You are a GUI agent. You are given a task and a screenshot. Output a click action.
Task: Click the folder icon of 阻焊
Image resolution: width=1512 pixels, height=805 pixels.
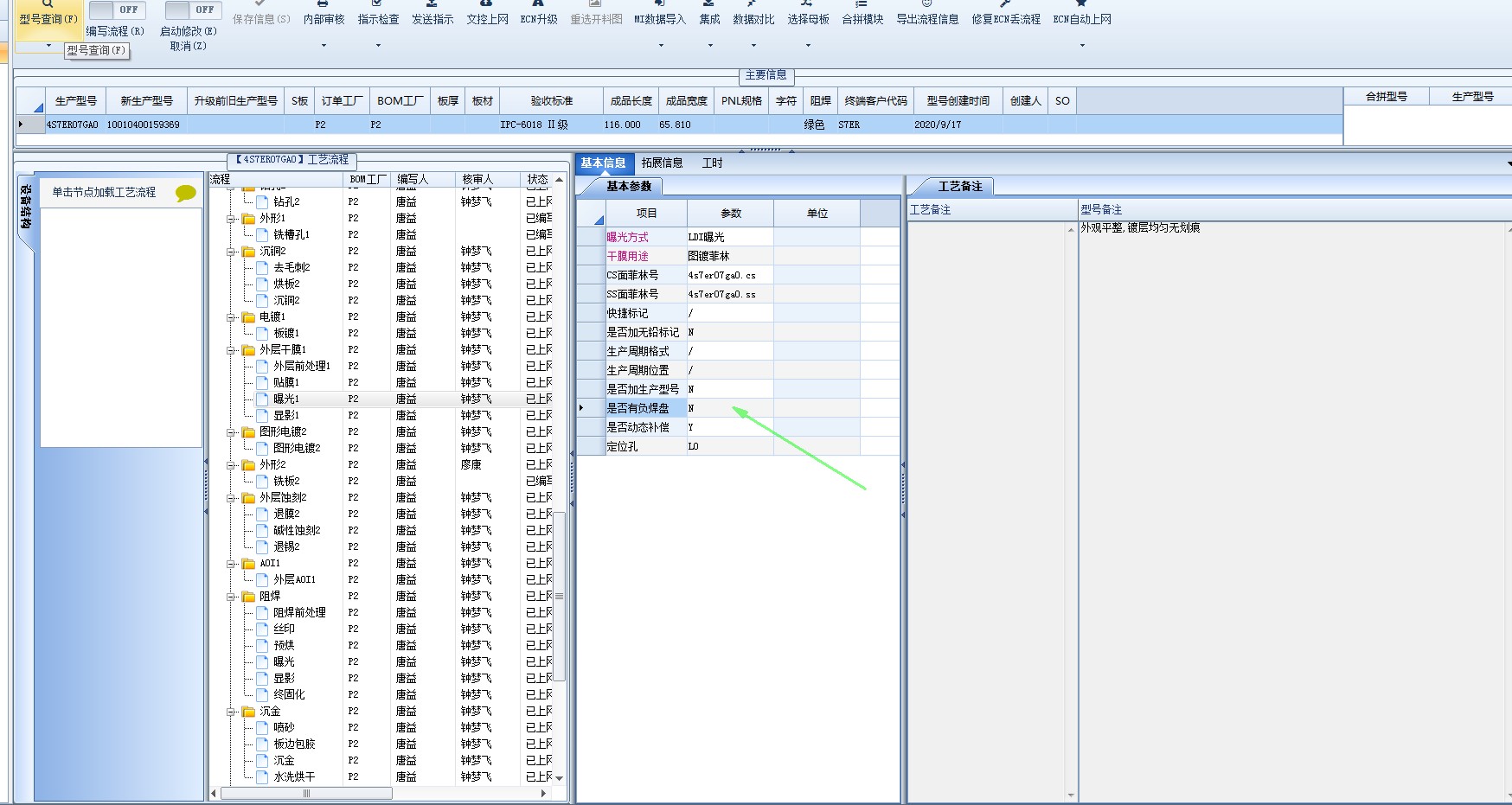click(249, 597)
